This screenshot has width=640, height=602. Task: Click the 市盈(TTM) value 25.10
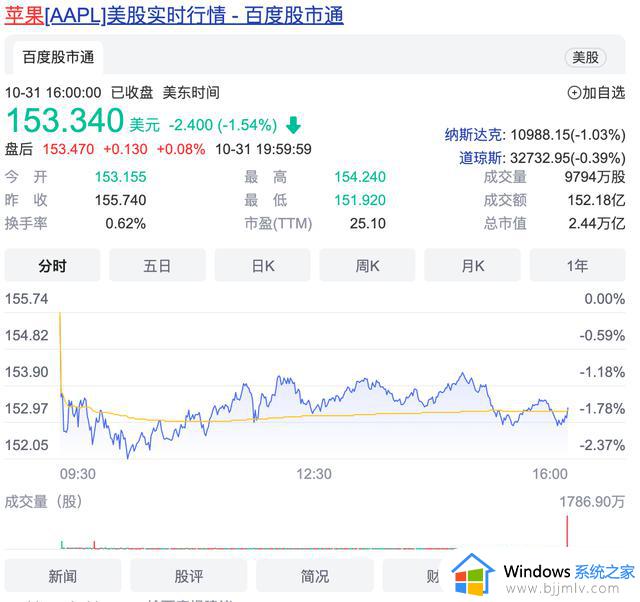tap(367, 223)
